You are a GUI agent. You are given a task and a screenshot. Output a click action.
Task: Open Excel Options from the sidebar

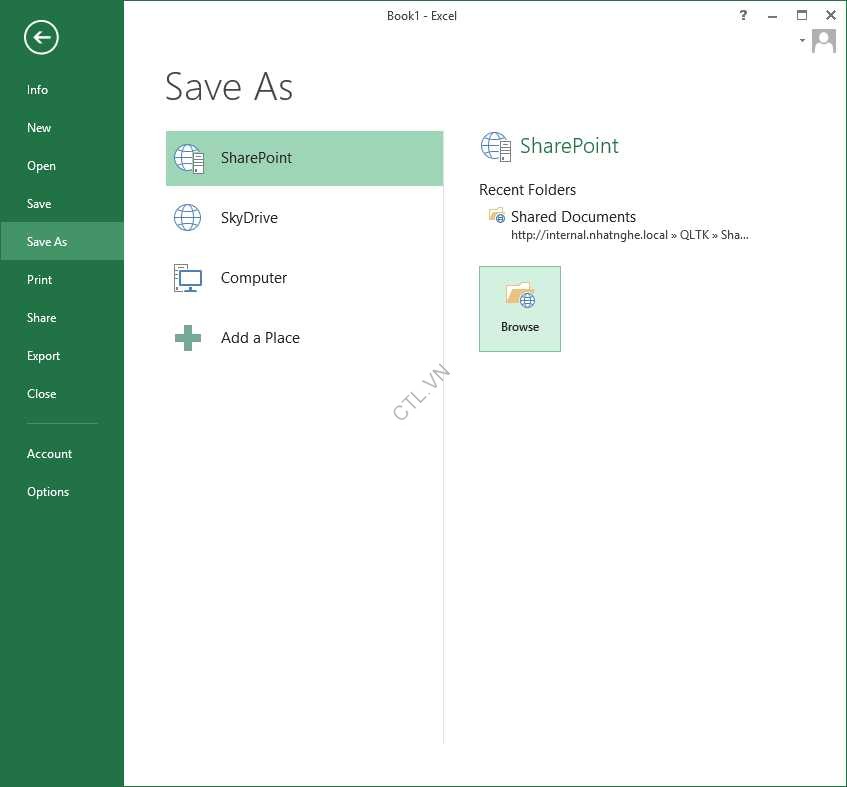(x=48, y=492)
